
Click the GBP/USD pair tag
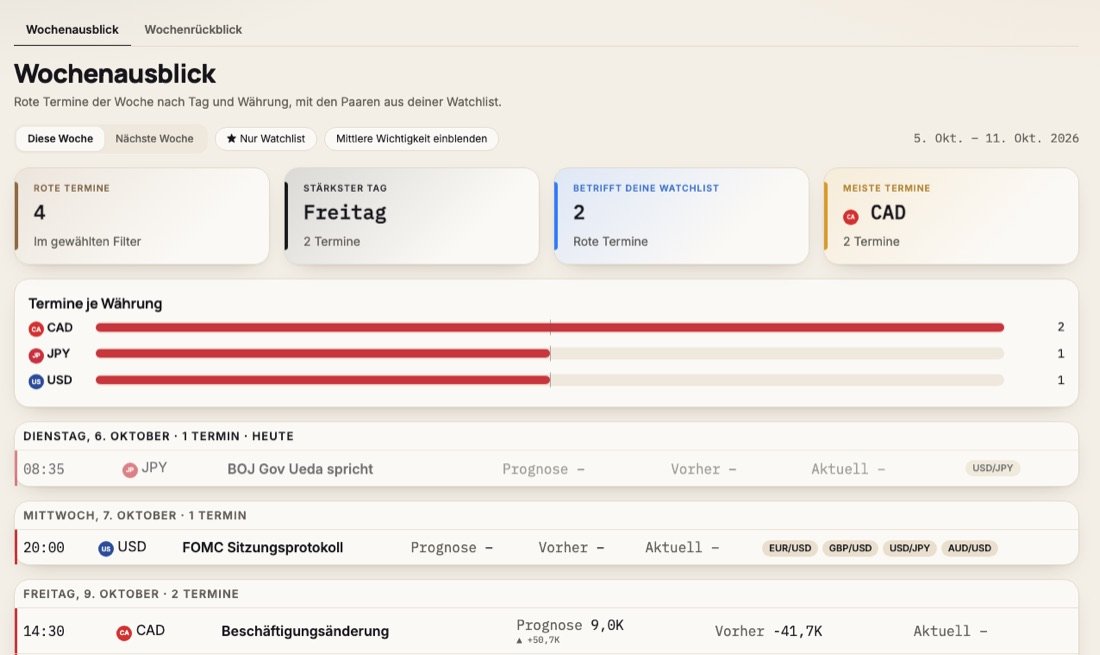point(850,548)
